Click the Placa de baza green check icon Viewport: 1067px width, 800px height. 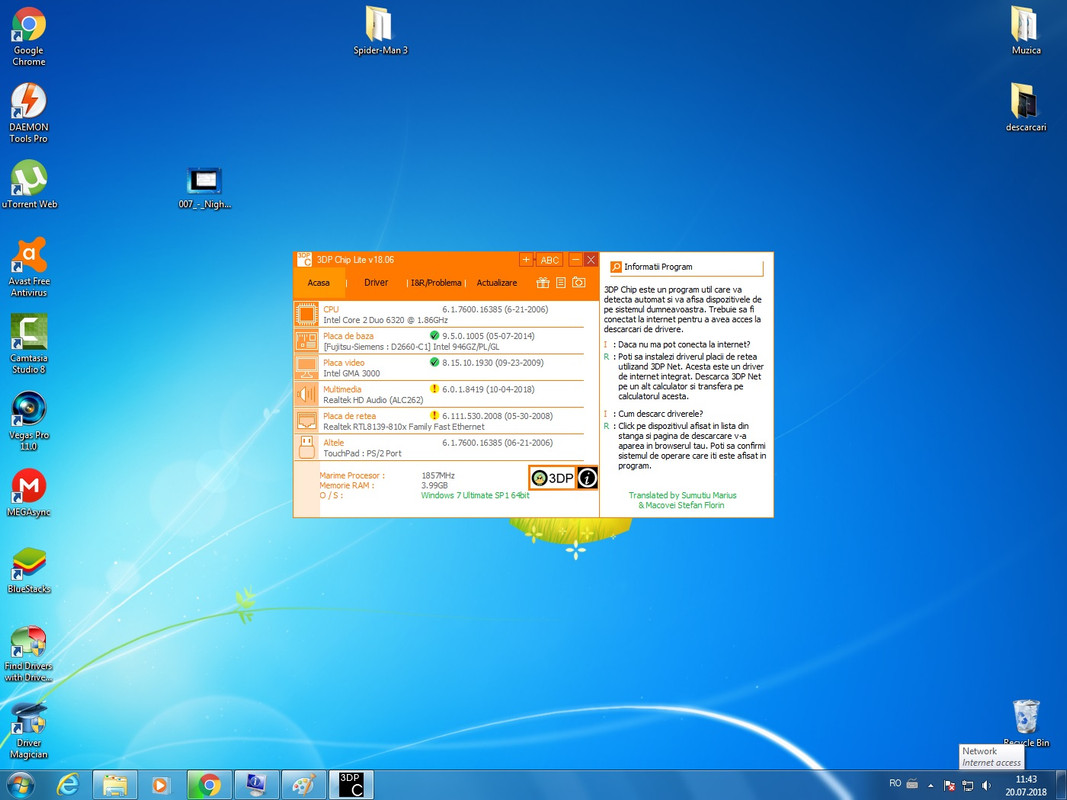coord(434,335)
